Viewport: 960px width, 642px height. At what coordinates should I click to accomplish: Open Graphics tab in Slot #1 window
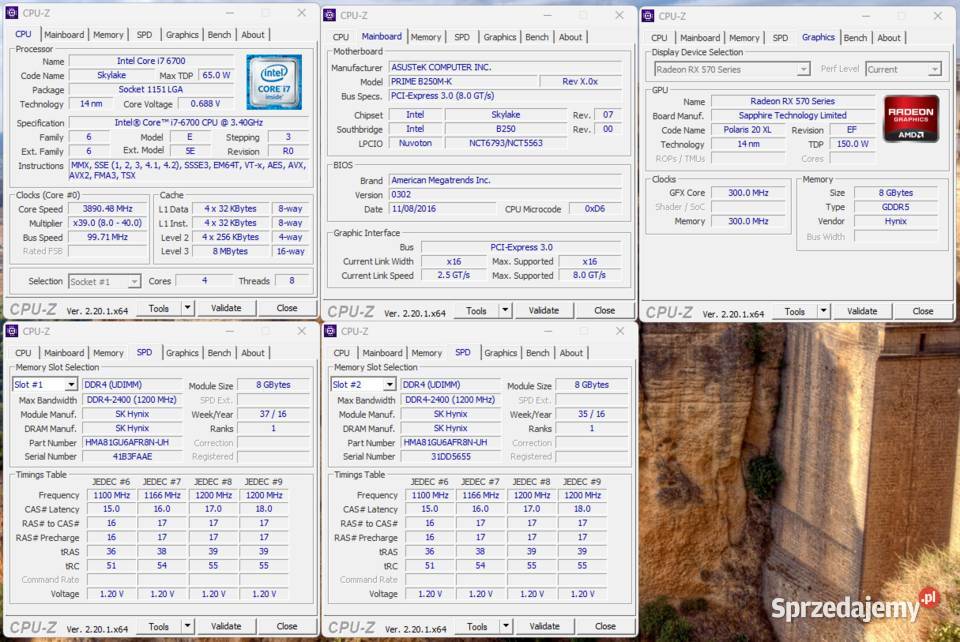[182, 353]
